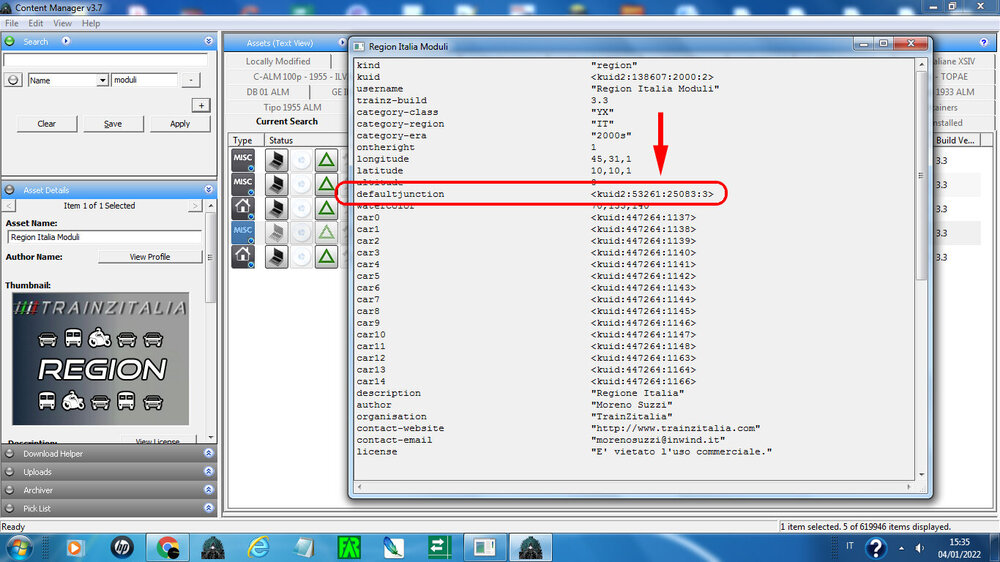
Task: Add a filter row with the plus button
Action: pos(201,105)
